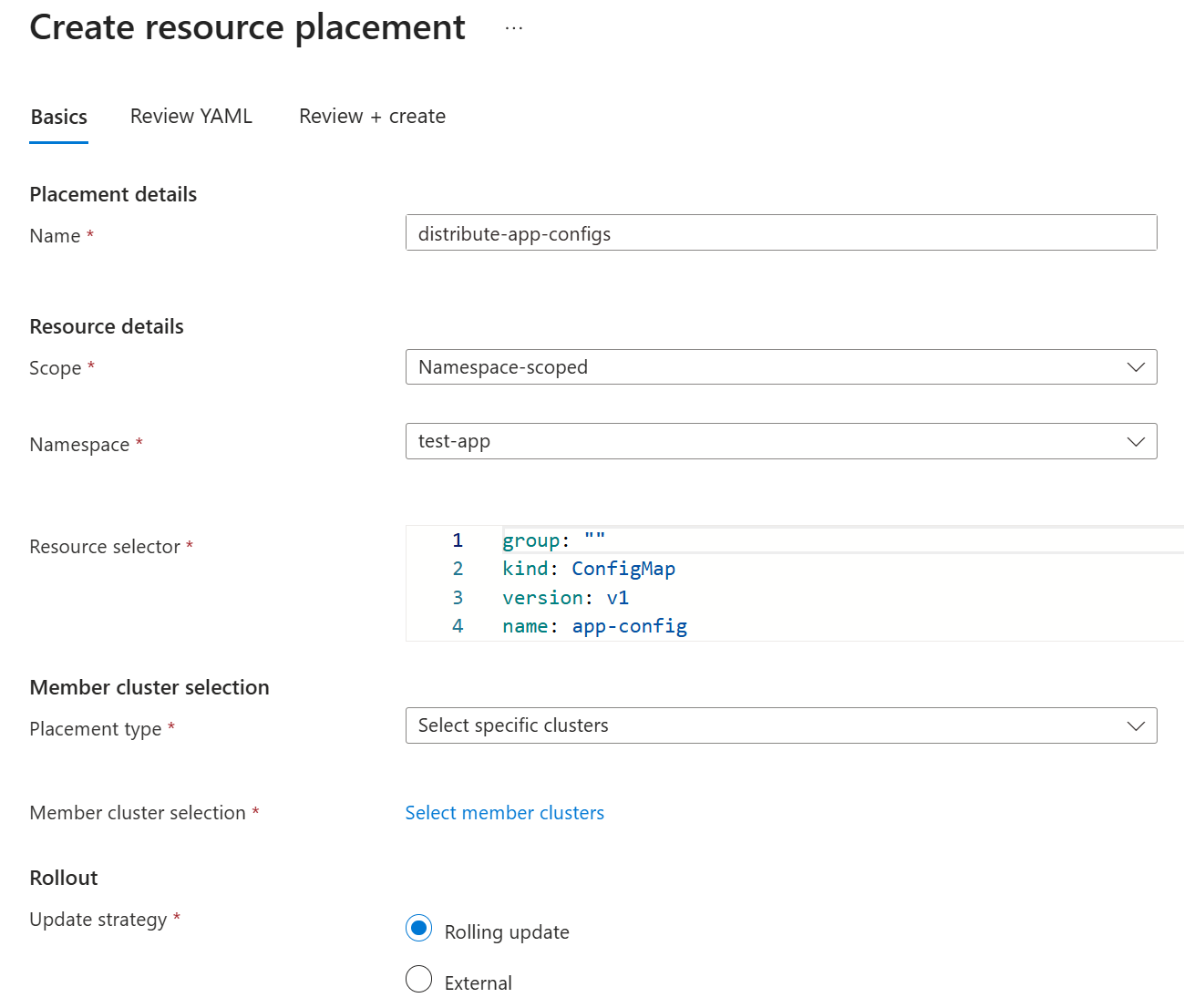Open the Placement type dropdown
1184x1008 pixels.
[x=781, y=725]
